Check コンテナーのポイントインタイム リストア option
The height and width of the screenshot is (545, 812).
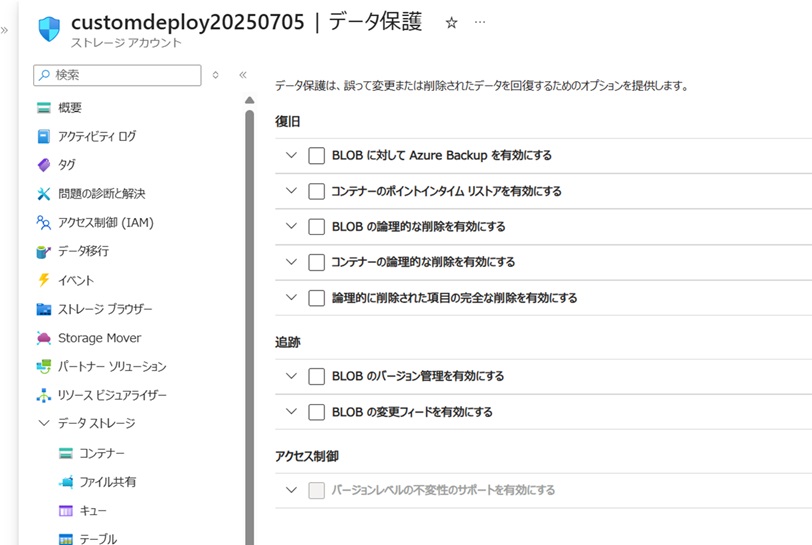pos(316,191)
